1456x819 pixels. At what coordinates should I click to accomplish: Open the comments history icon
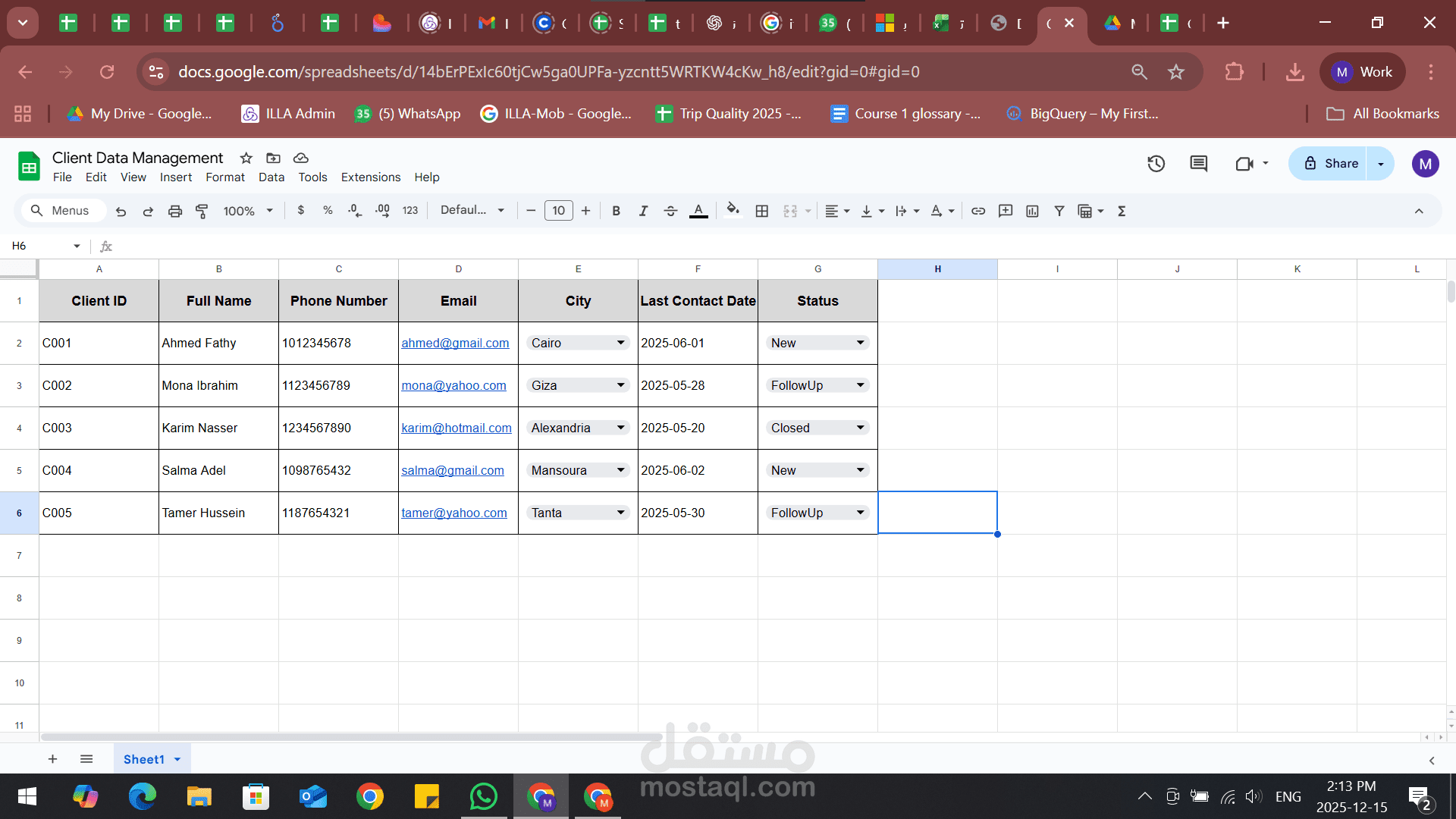tap(1198, 163)
